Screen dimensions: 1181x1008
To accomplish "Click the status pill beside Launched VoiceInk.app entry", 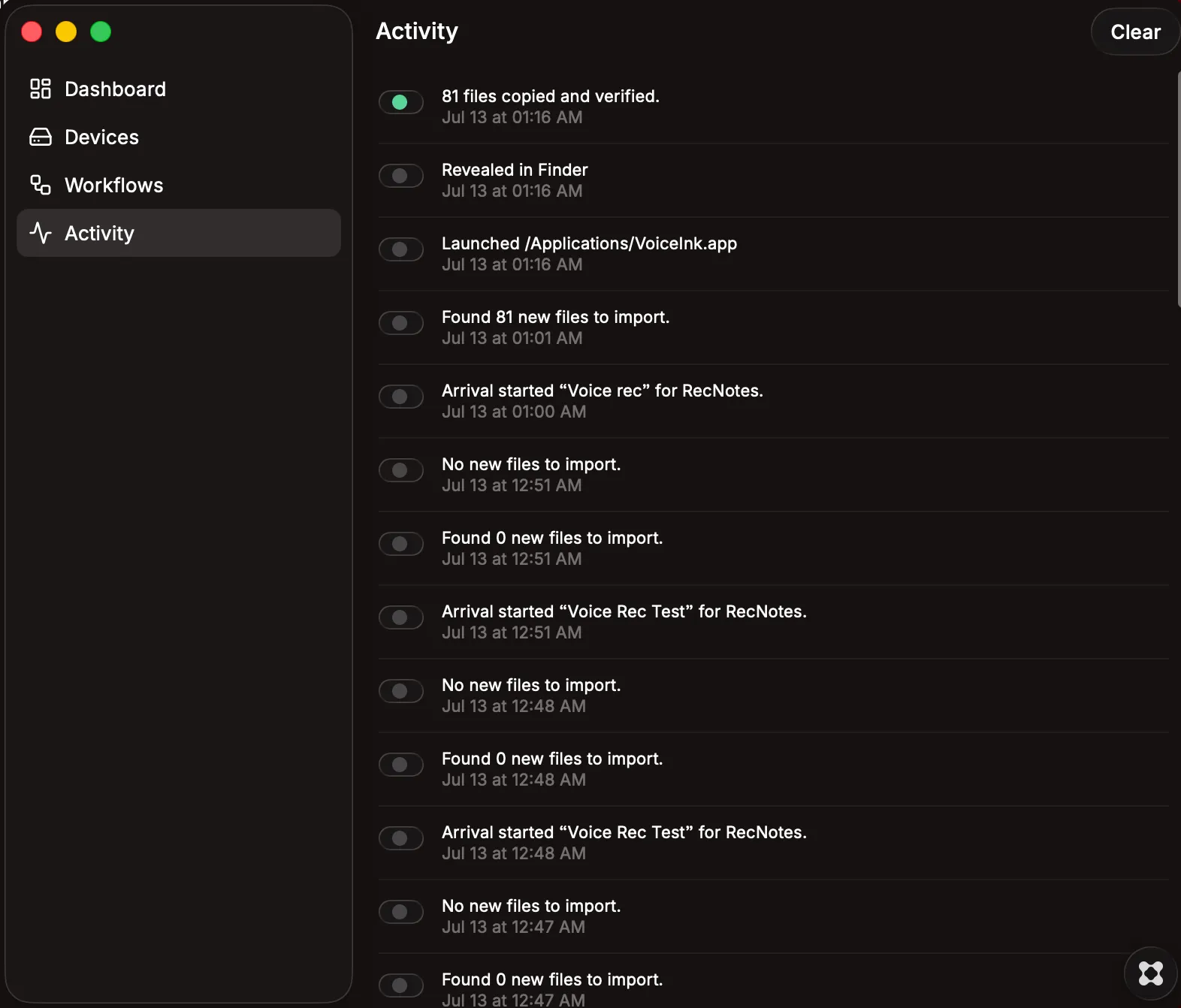I will [x=400, y=249].
